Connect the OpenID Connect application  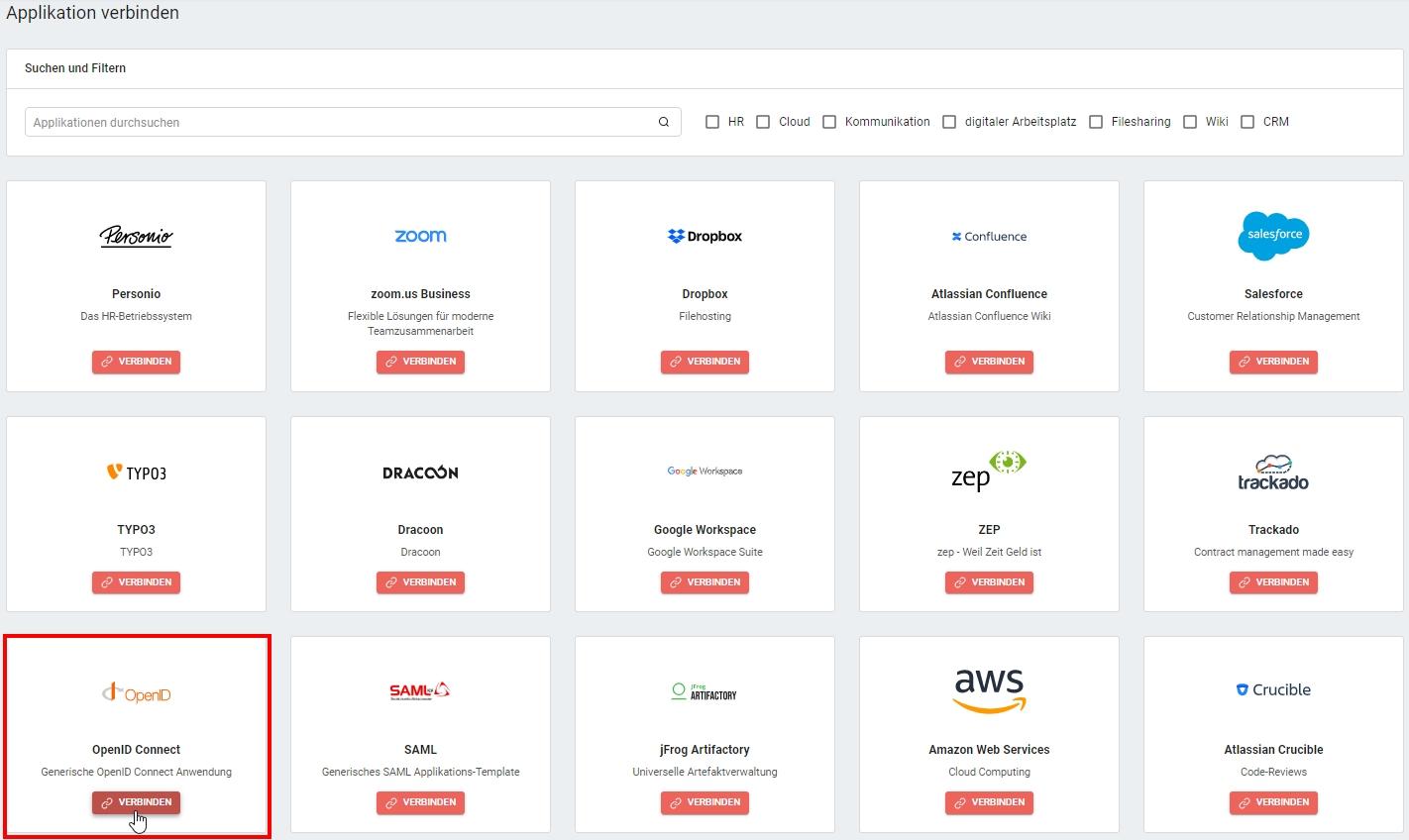136,802
